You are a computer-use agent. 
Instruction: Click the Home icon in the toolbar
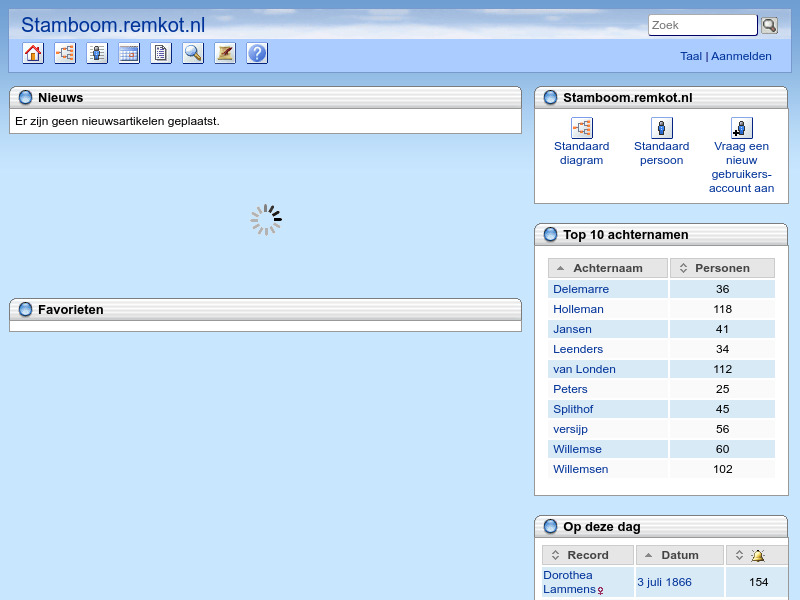[x=33, y=53]
